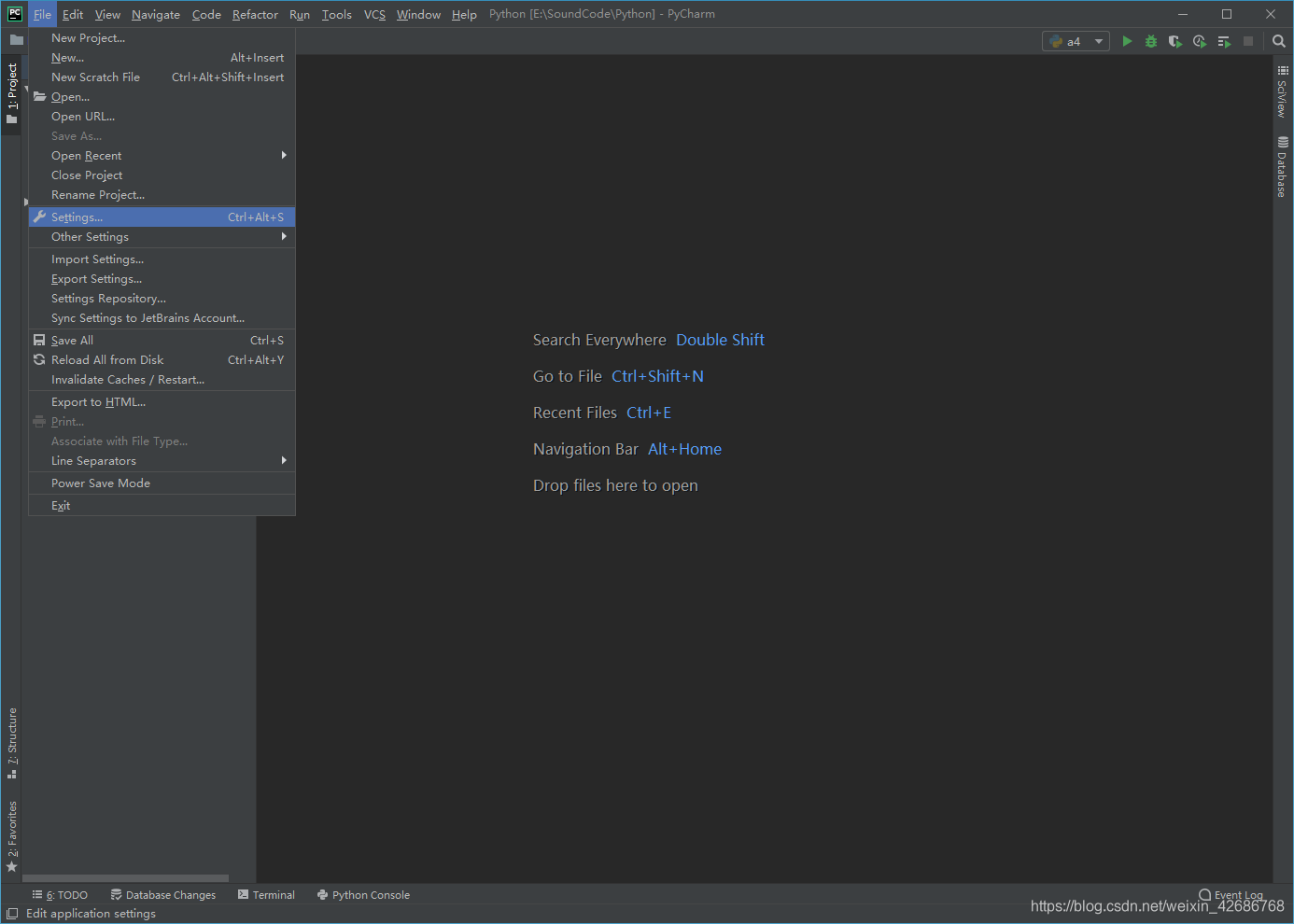Open the Help menu
Image resolution: width=1294 pixels, height=924 pixels.
click(x=464, y=14)
